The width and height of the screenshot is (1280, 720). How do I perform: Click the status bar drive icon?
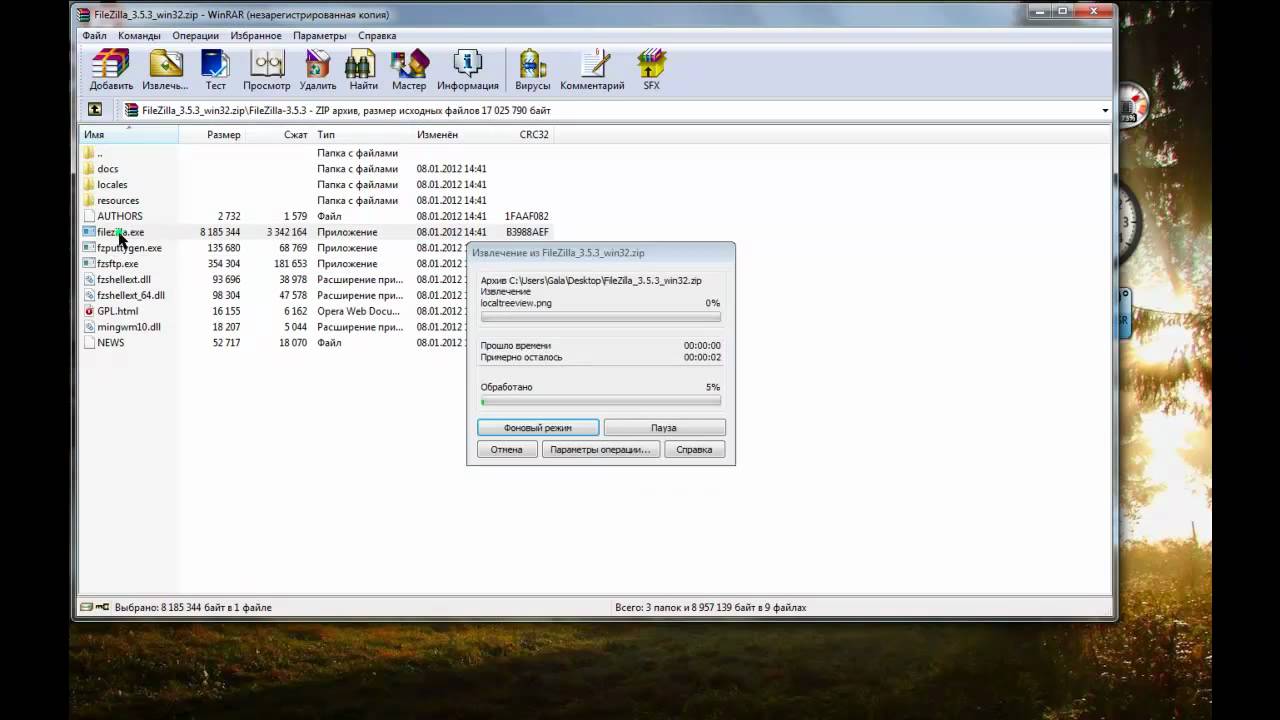pos(86,607)
